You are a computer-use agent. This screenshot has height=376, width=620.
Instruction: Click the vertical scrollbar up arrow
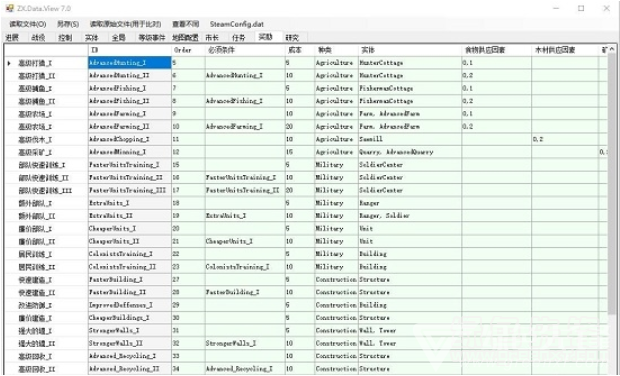(611, 49)
